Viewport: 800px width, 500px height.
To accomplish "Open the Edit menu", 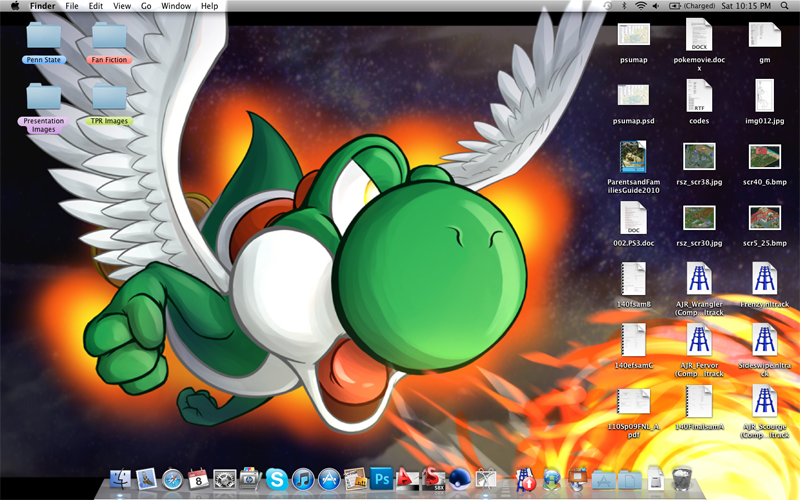I will (x=96, y=6).
